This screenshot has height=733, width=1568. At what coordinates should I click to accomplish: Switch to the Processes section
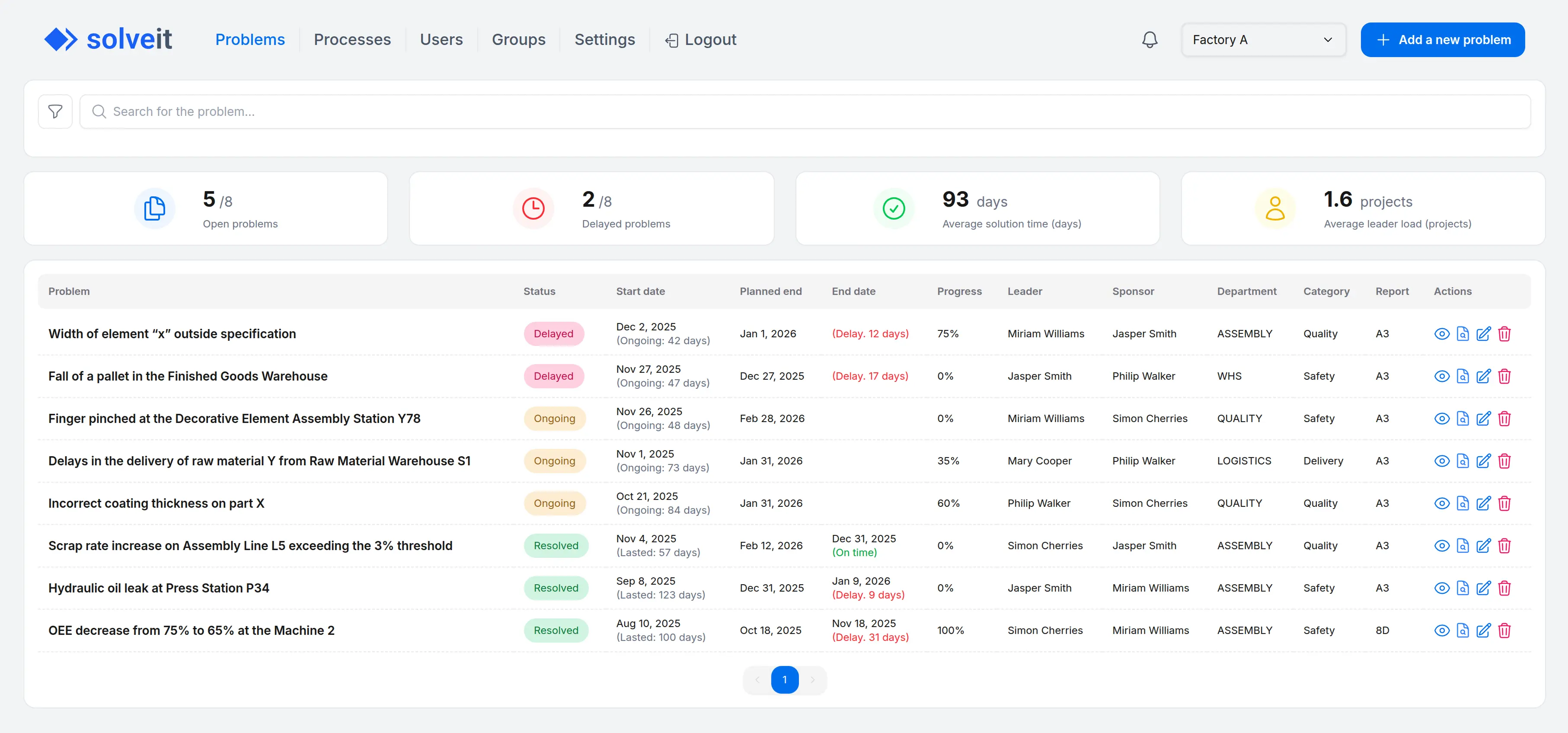(352, 39)
